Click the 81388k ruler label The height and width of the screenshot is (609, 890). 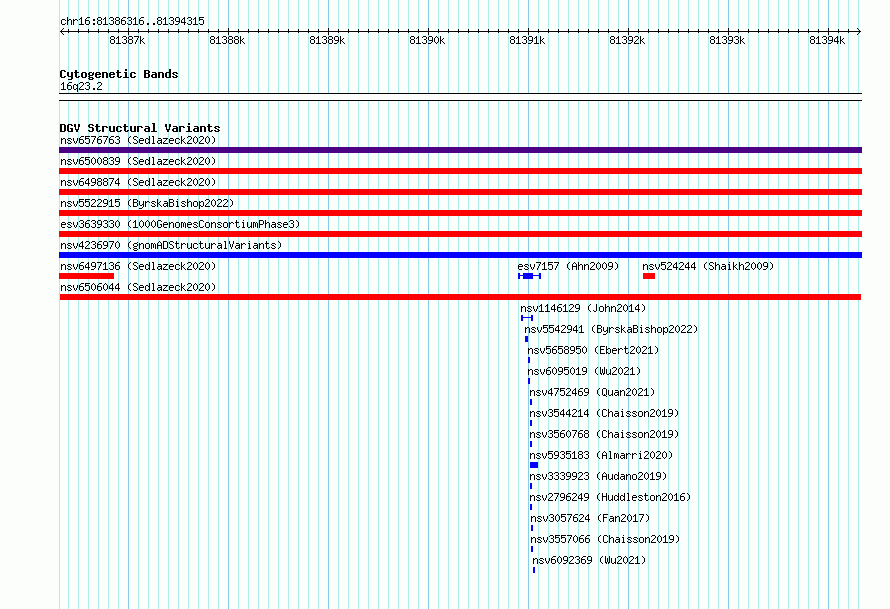click(x=227, y=40)
